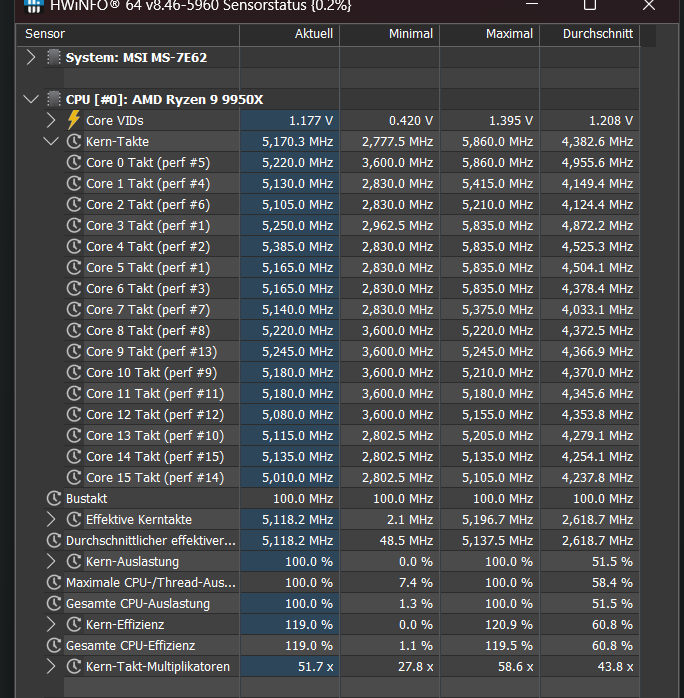
Task: Click the Maximal column header
Action: 490,34
